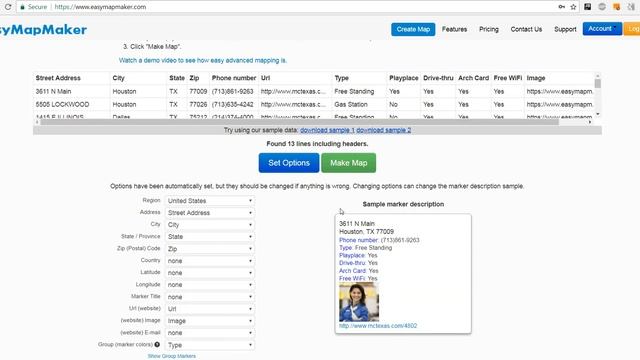Open the Latitude dropdown
The width and height of the screenshot is (640, 360).
[210, 273]
